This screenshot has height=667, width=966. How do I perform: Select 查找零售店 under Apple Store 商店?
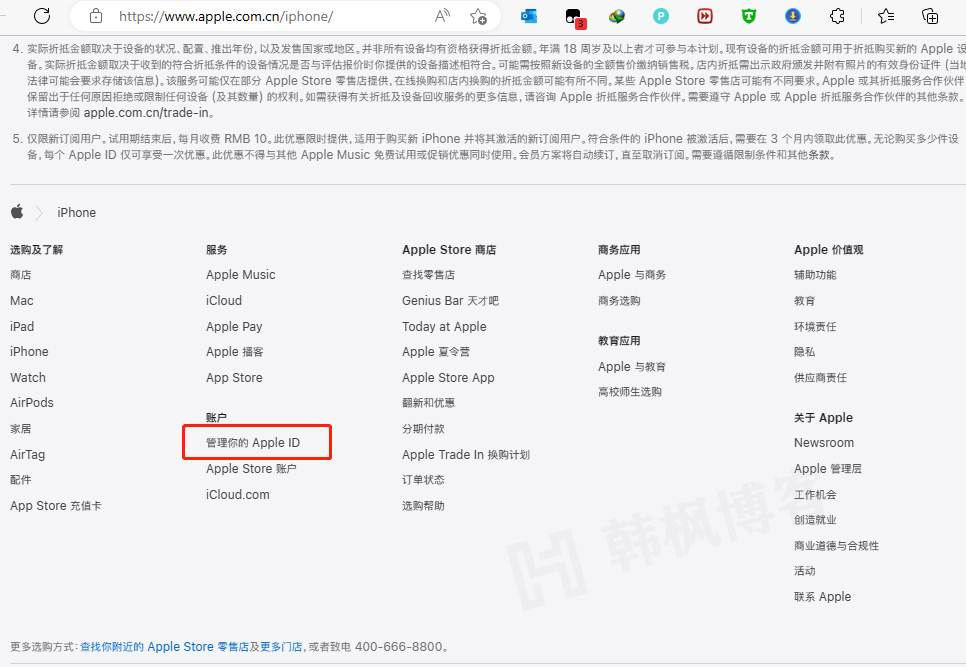pyautogui.click(x=430, y=274)
